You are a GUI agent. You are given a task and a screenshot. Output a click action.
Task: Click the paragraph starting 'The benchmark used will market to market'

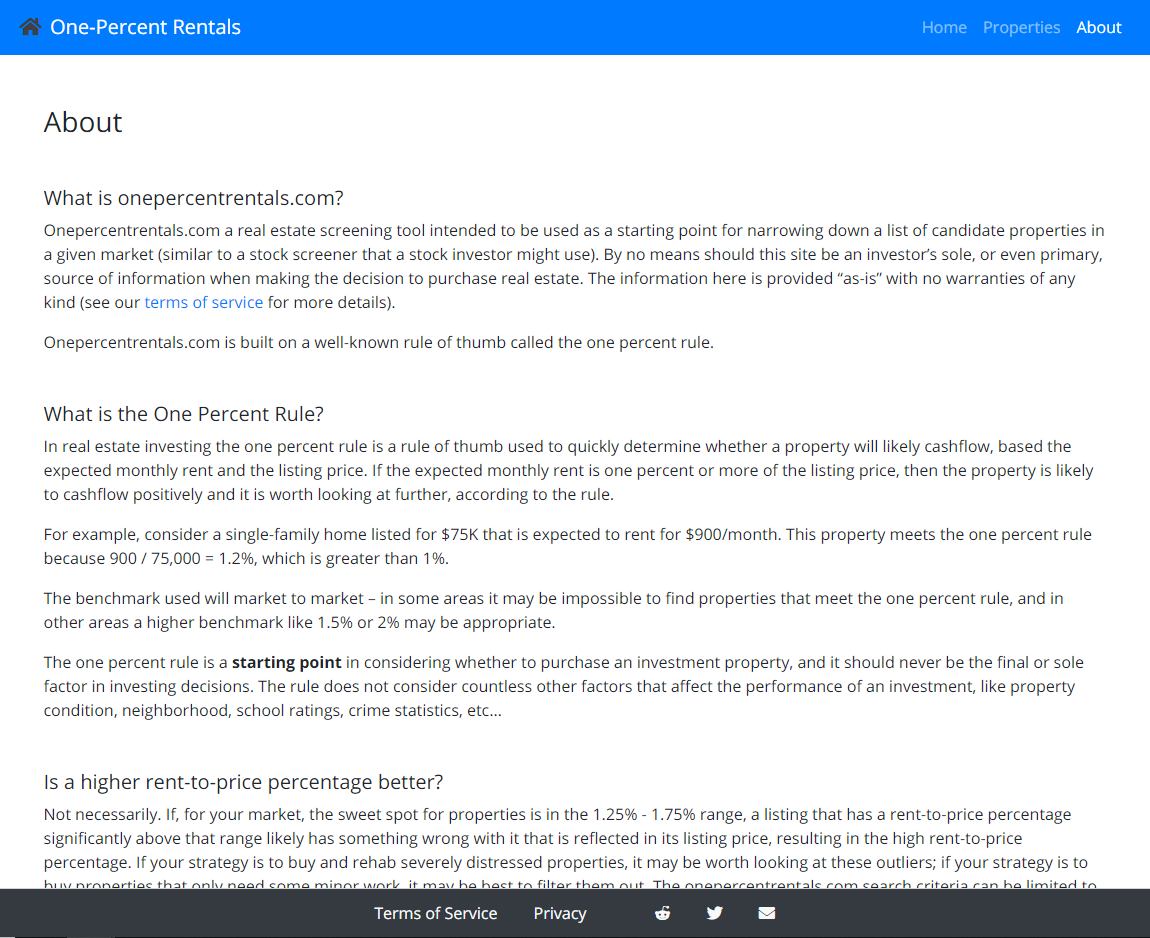pyautogui.click(x=554, y=610)
